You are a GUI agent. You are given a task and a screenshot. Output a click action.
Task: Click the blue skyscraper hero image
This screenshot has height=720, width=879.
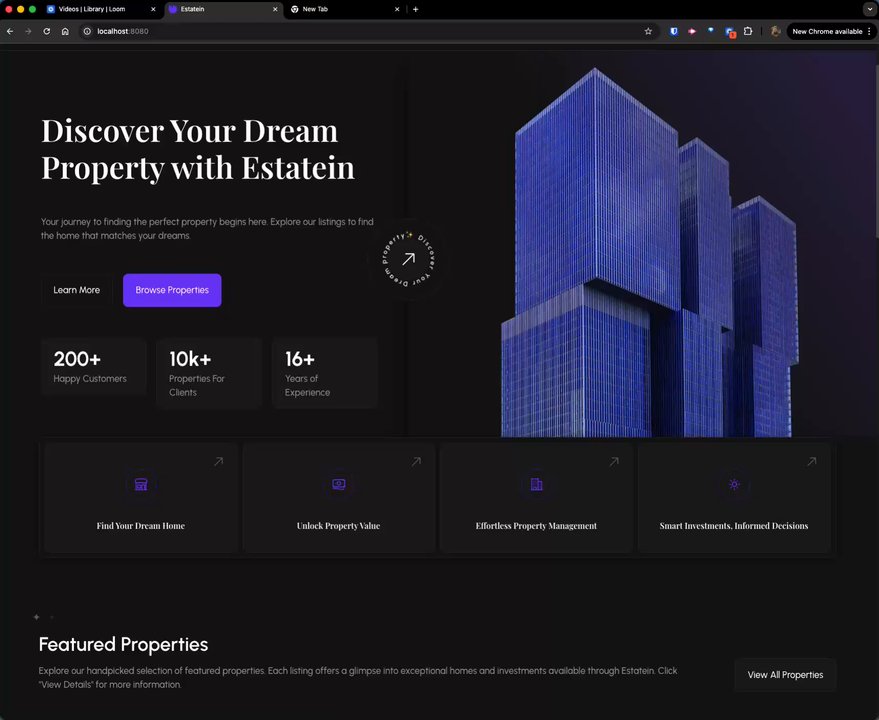click(650, 252)
